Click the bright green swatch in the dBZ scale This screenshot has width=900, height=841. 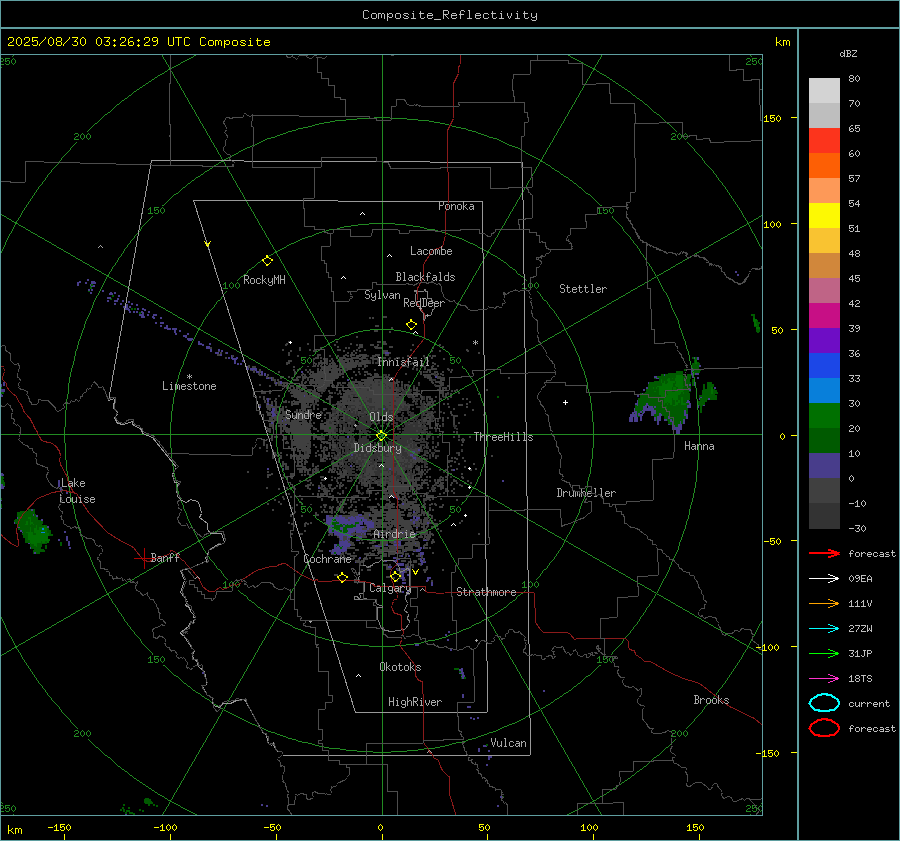point(824,416)
